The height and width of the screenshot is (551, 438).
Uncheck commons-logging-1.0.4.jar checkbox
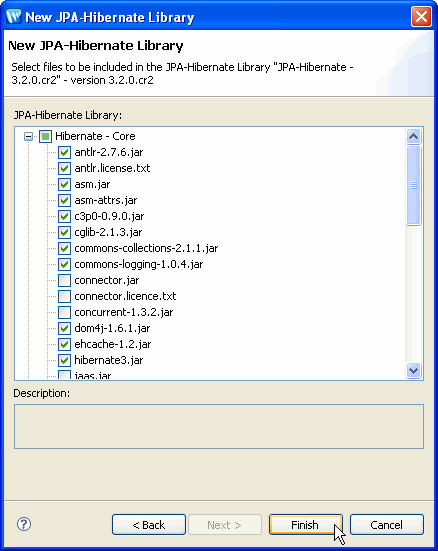pos(64,264)
